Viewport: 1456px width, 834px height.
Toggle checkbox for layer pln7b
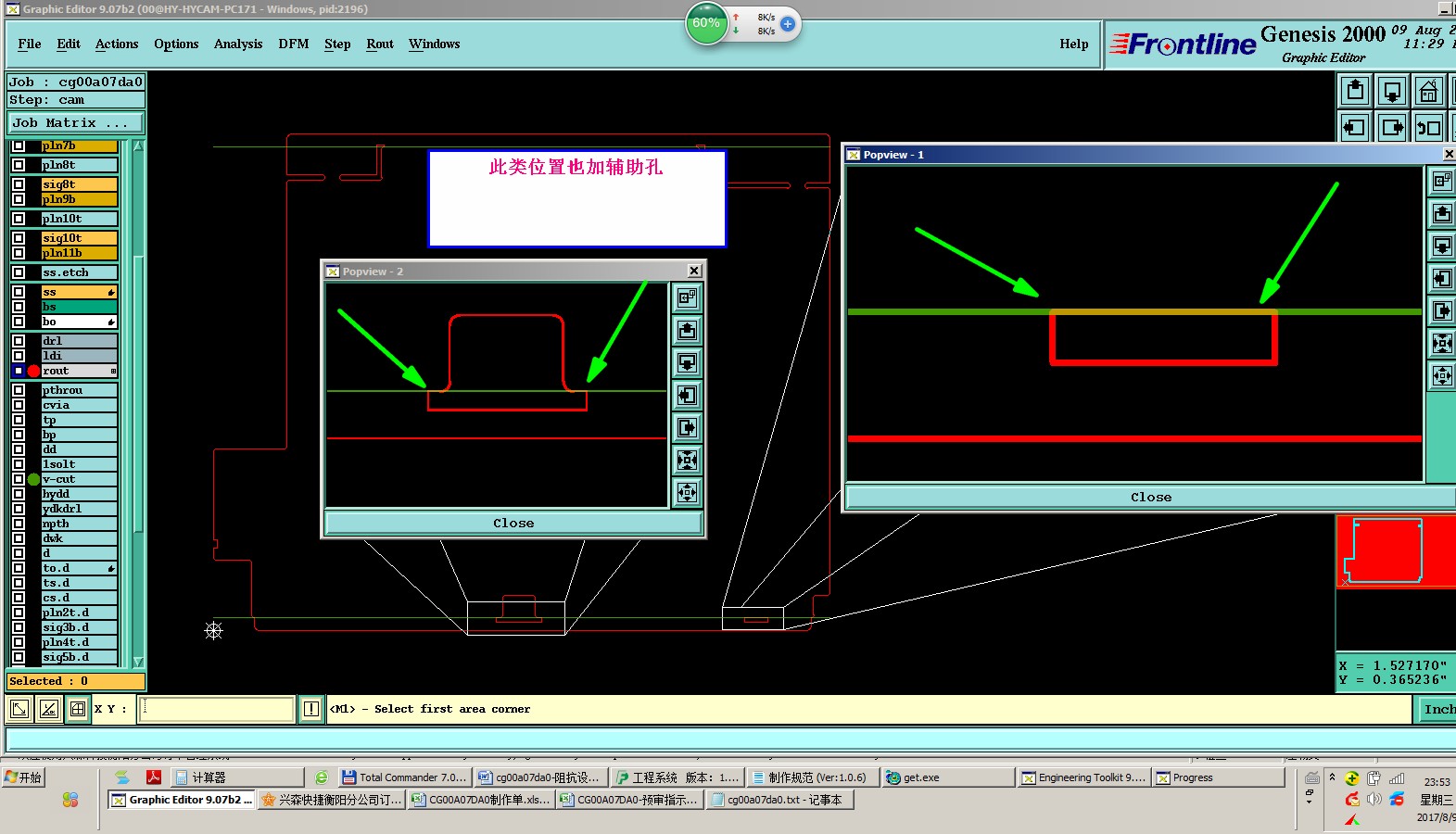pos(19,145)
